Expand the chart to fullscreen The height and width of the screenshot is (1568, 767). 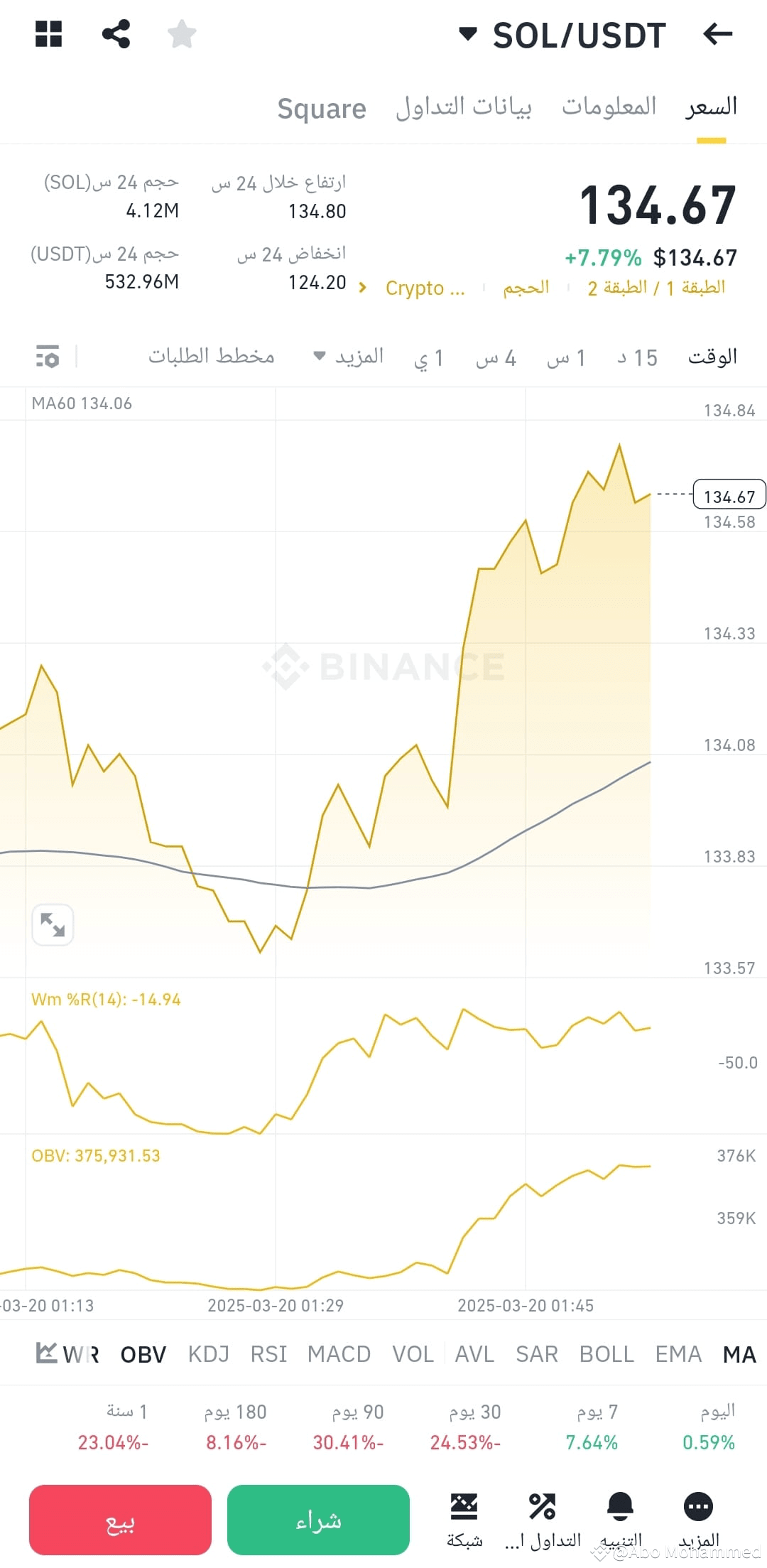coord(53,924)
